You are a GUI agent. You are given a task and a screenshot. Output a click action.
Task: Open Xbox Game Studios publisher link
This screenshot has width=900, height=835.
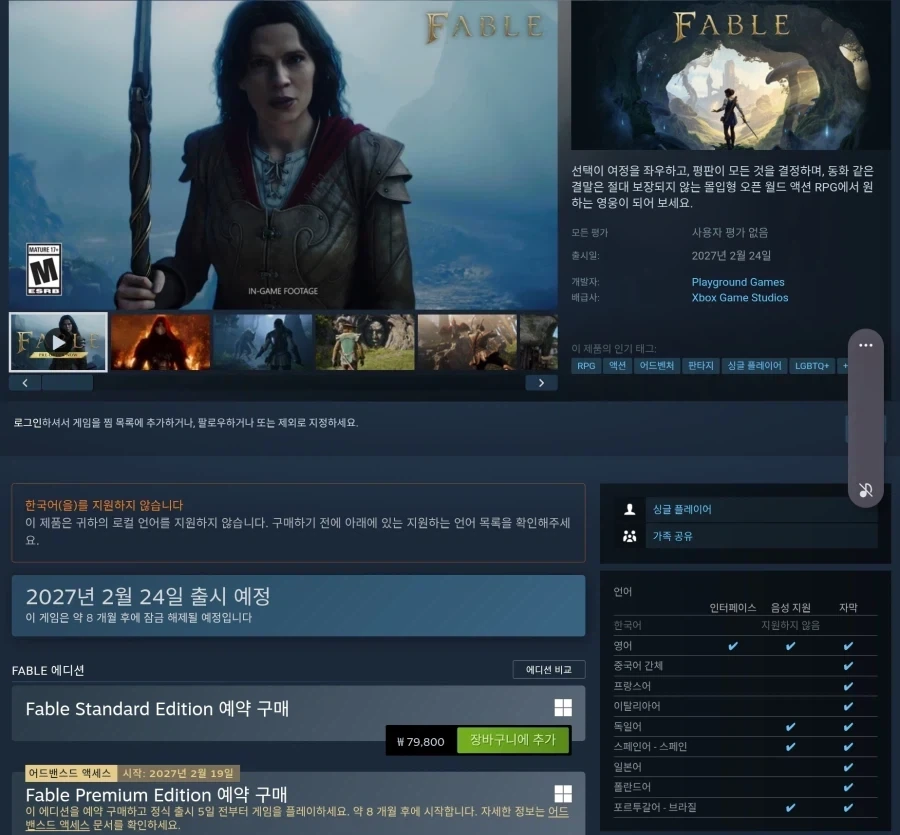[739, 297]
